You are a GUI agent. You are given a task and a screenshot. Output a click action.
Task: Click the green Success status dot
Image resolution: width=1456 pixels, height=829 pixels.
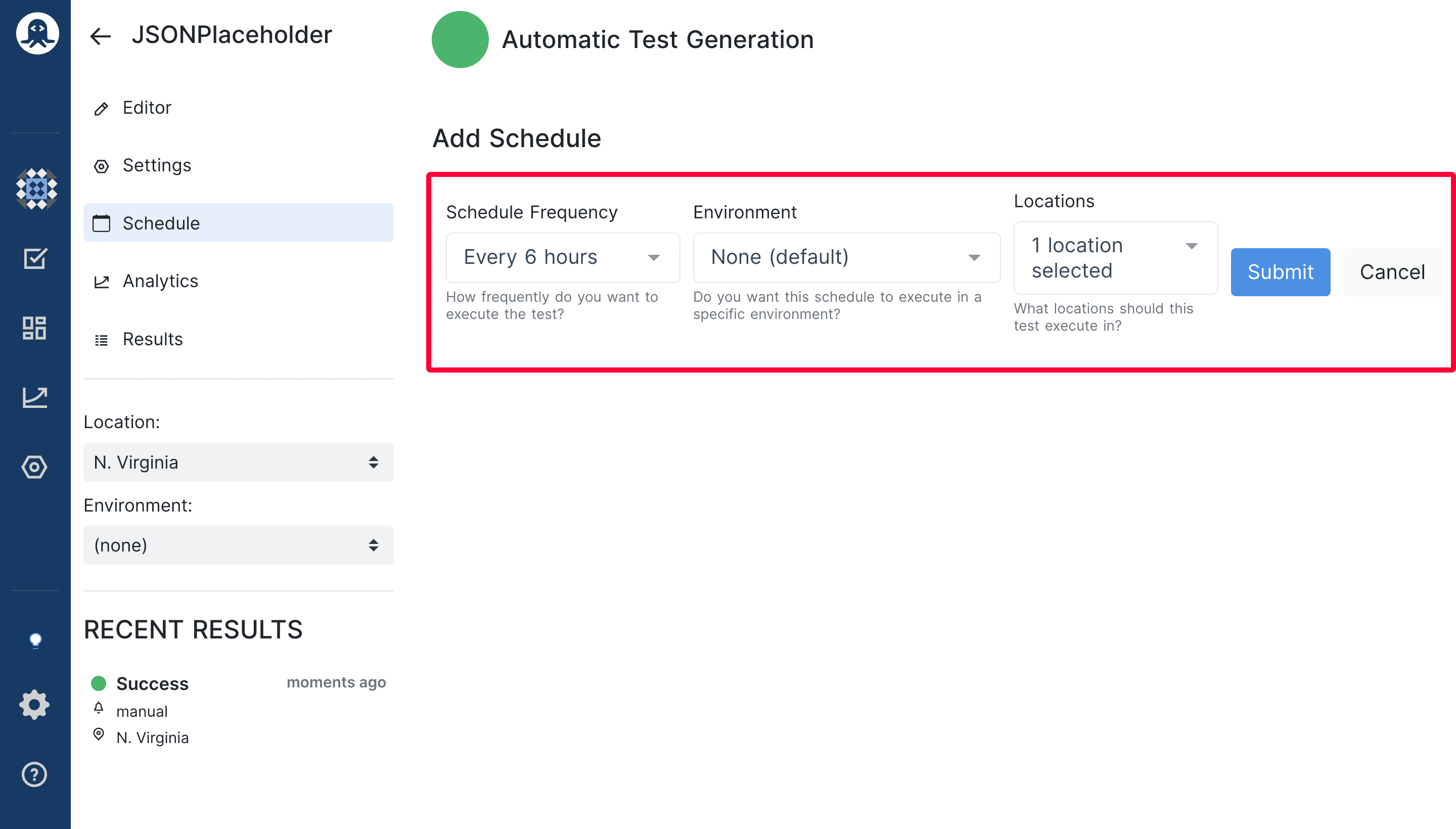(x=99, y=683)
